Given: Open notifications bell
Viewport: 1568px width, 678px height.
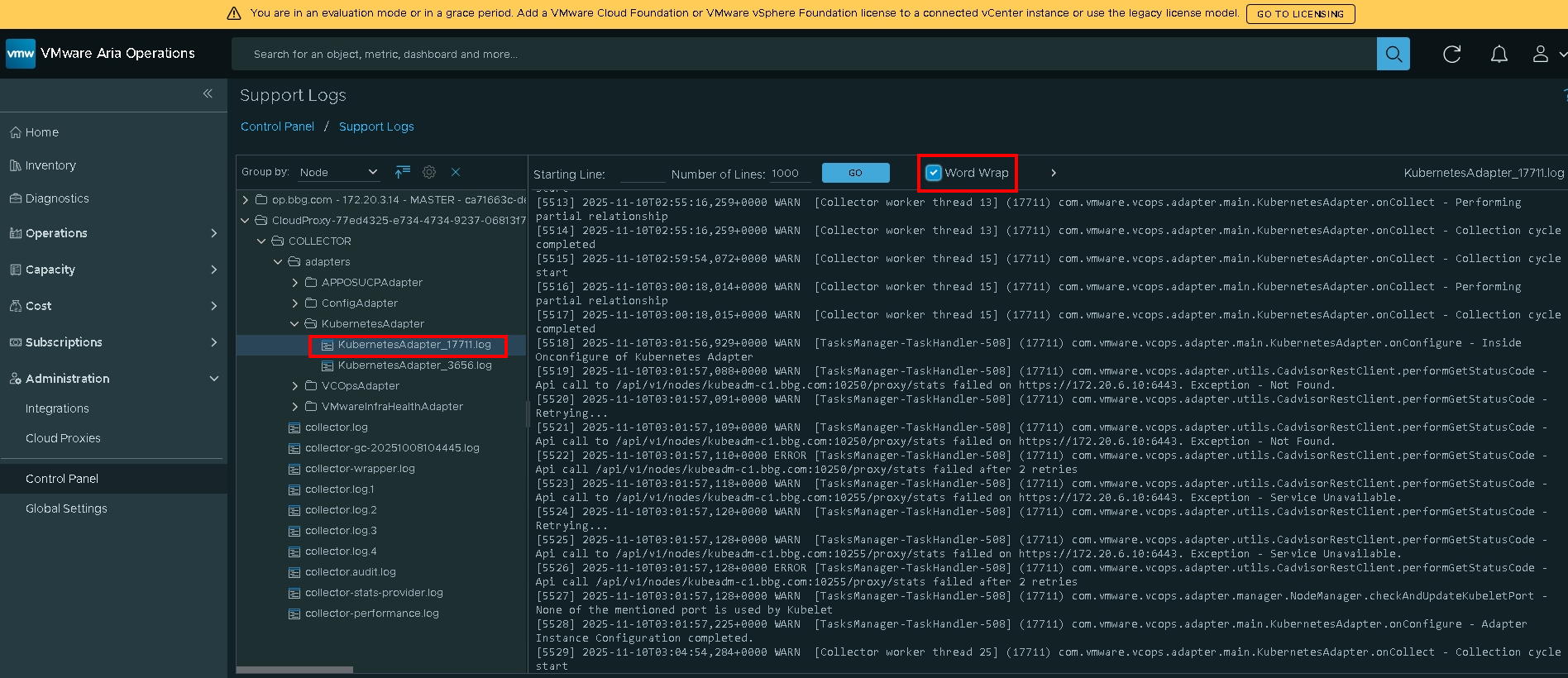Looking at the screenshot, I should (x=1499, y=54).
